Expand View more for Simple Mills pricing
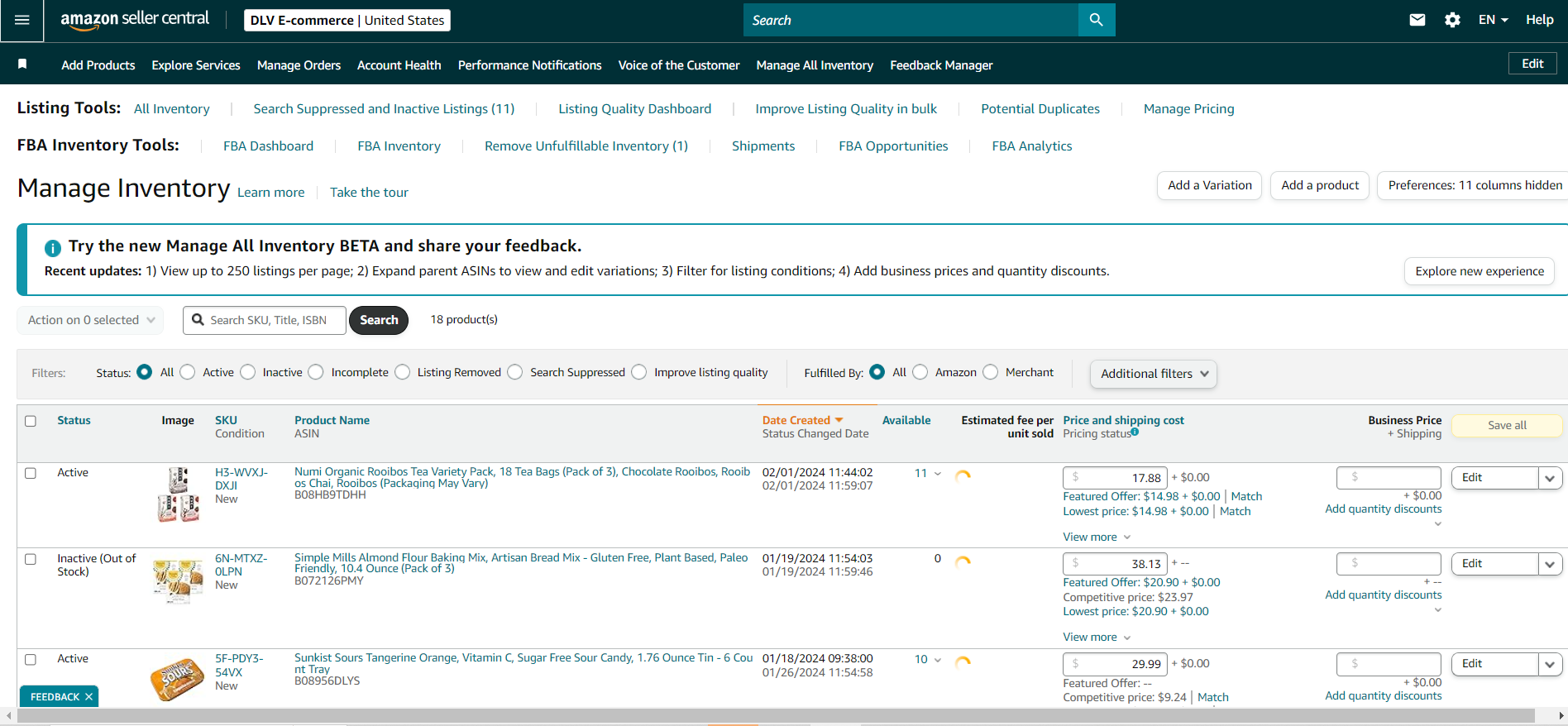1568x726 pixels. pyautogui.click(x=1097, y=637)
